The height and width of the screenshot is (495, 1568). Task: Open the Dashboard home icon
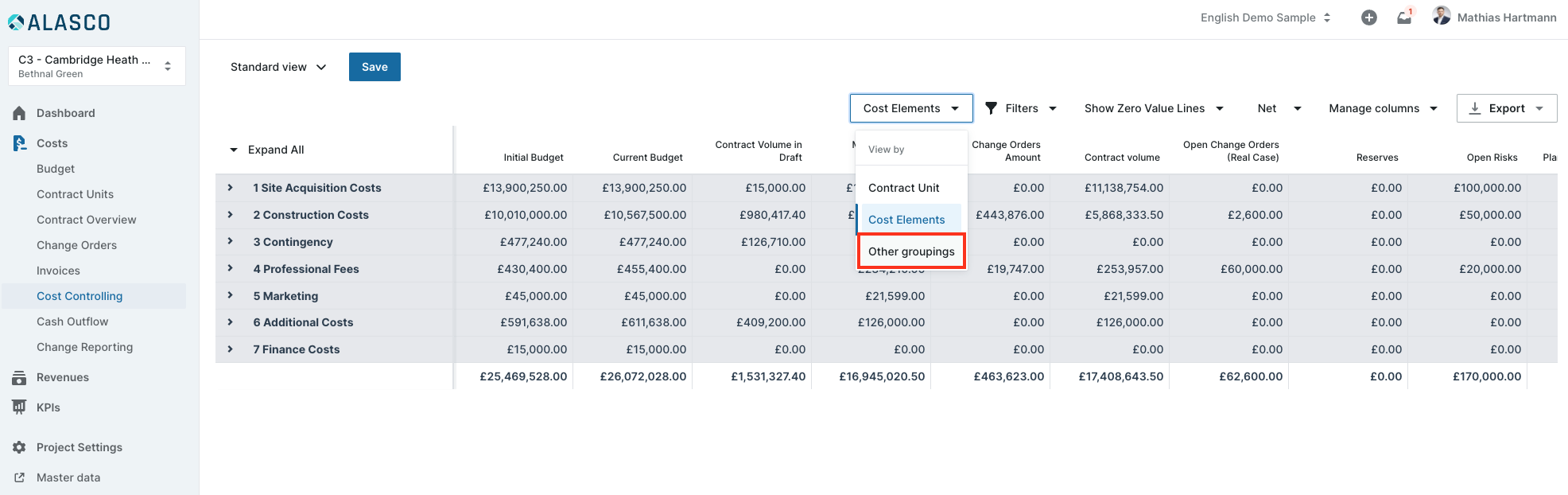click(x=20, y=113)
